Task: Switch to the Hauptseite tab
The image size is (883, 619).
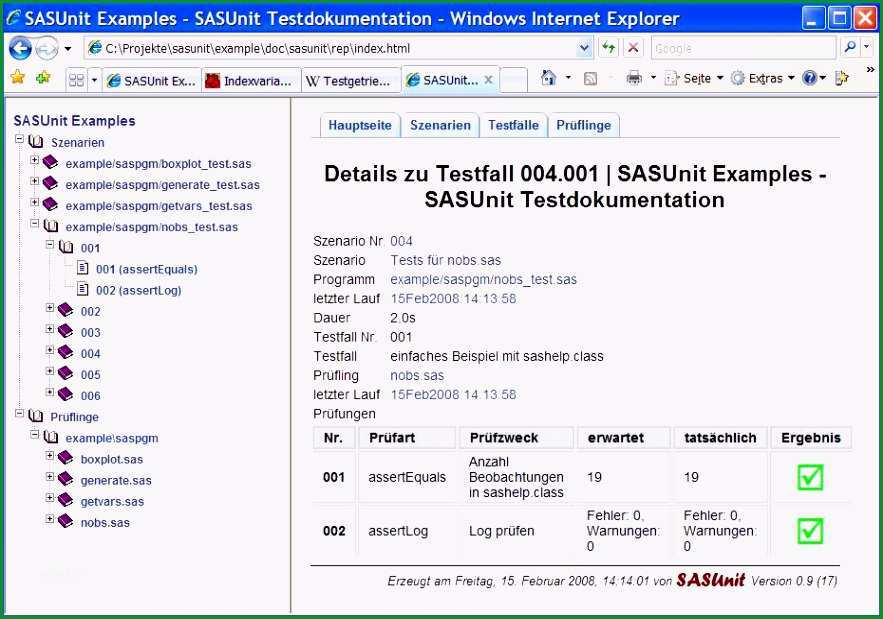Action: (x=360, y=125)
